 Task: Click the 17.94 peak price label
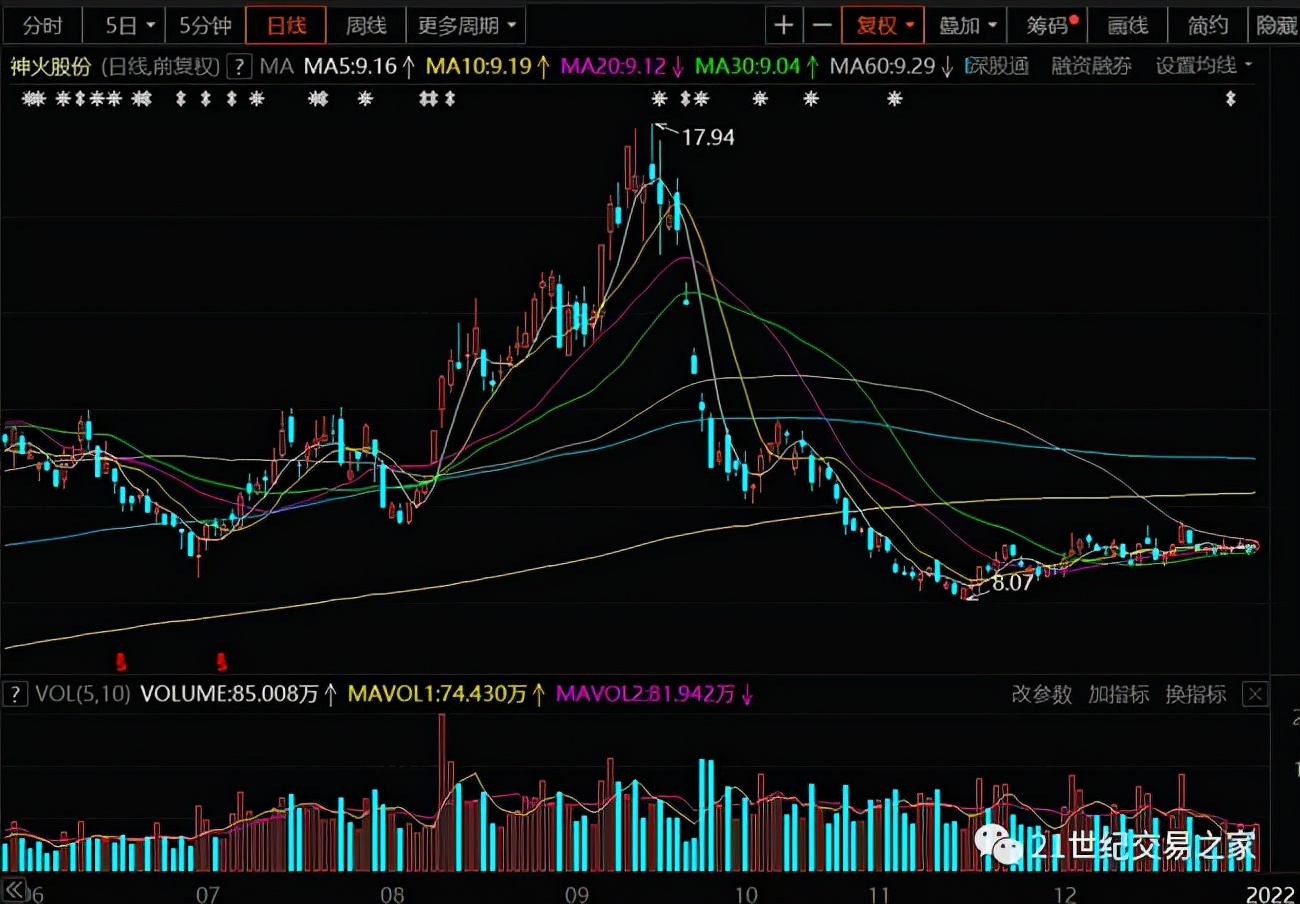708,138
